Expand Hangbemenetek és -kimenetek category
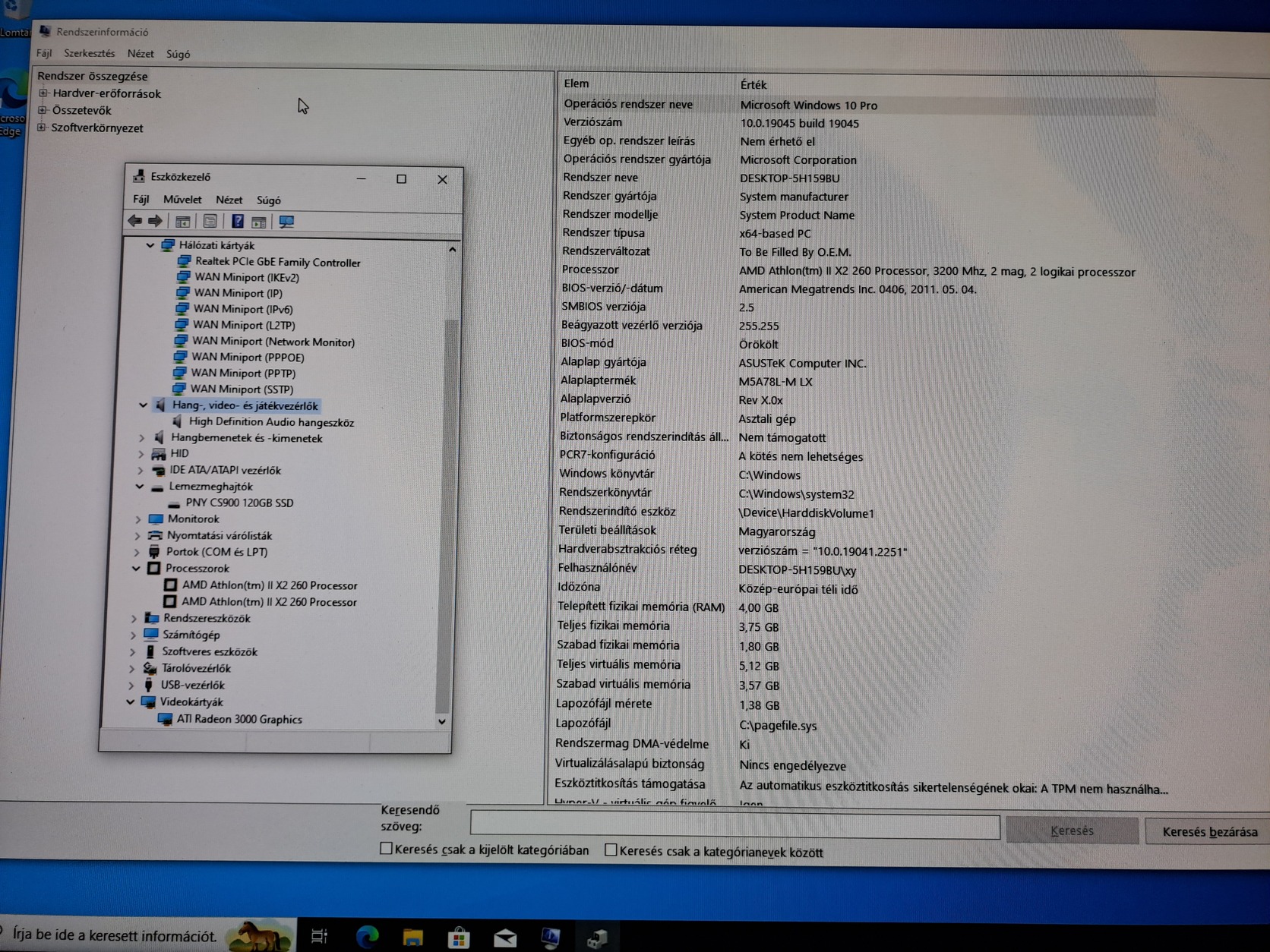The width and height of the screenshot is (1270, 952). click(x=142, y=438)
